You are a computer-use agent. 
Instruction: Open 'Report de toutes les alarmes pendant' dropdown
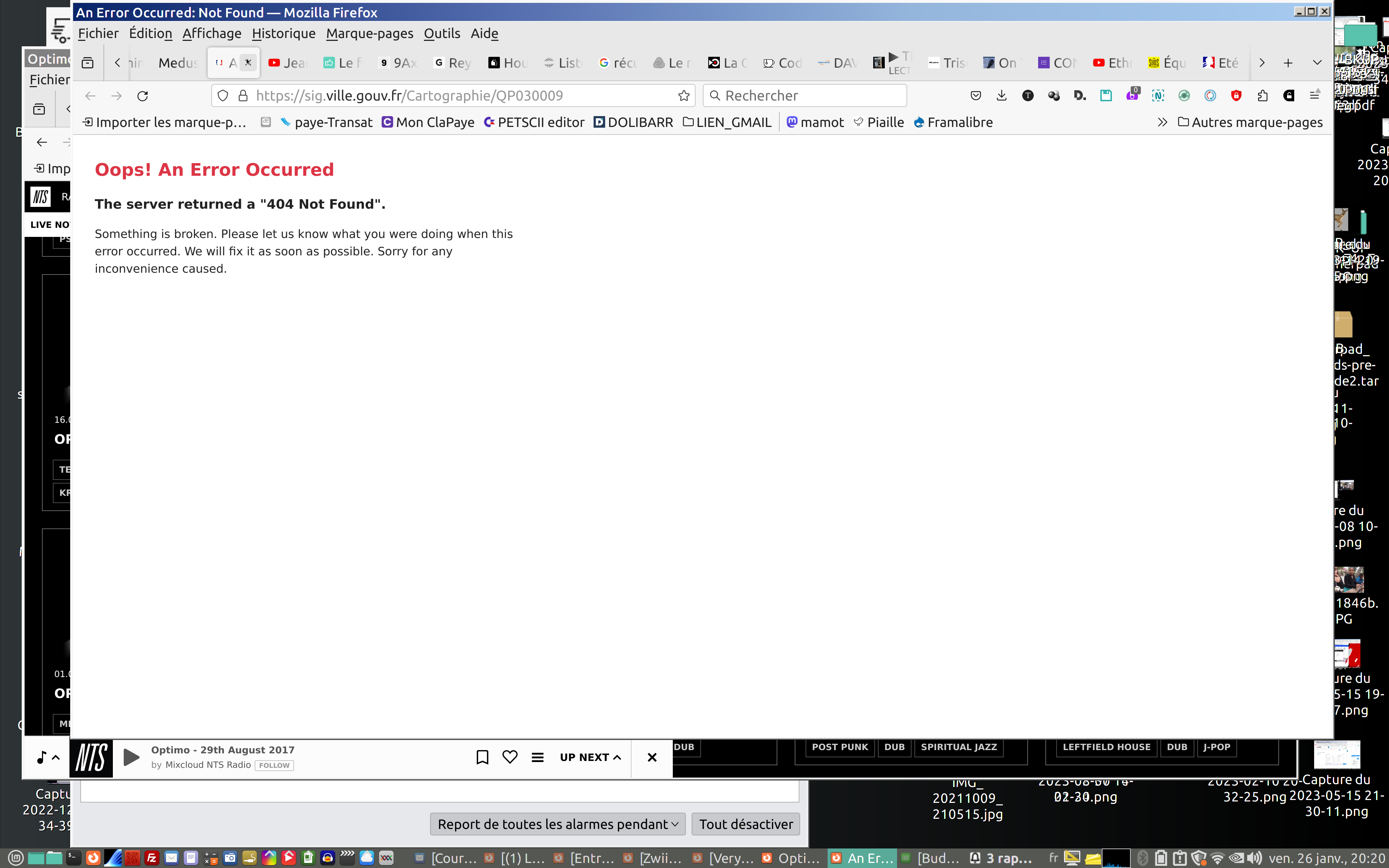click(x=557, y=824)
